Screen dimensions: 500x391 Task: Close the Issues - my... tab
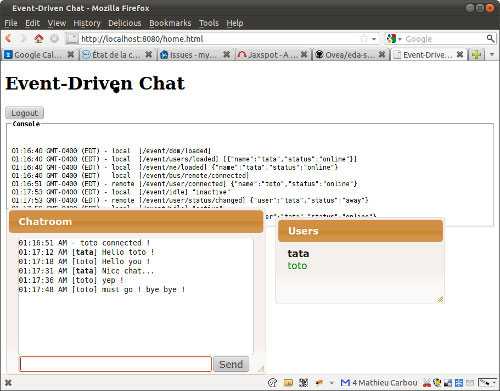[x=226, y=54]
